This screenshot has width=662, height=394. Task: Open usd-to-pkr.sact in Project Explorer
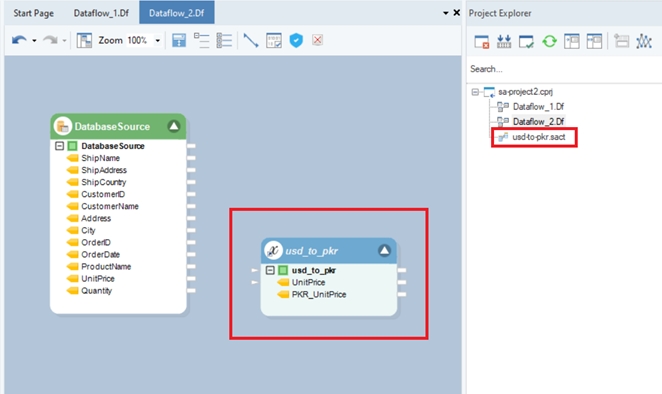click(538, 137)
